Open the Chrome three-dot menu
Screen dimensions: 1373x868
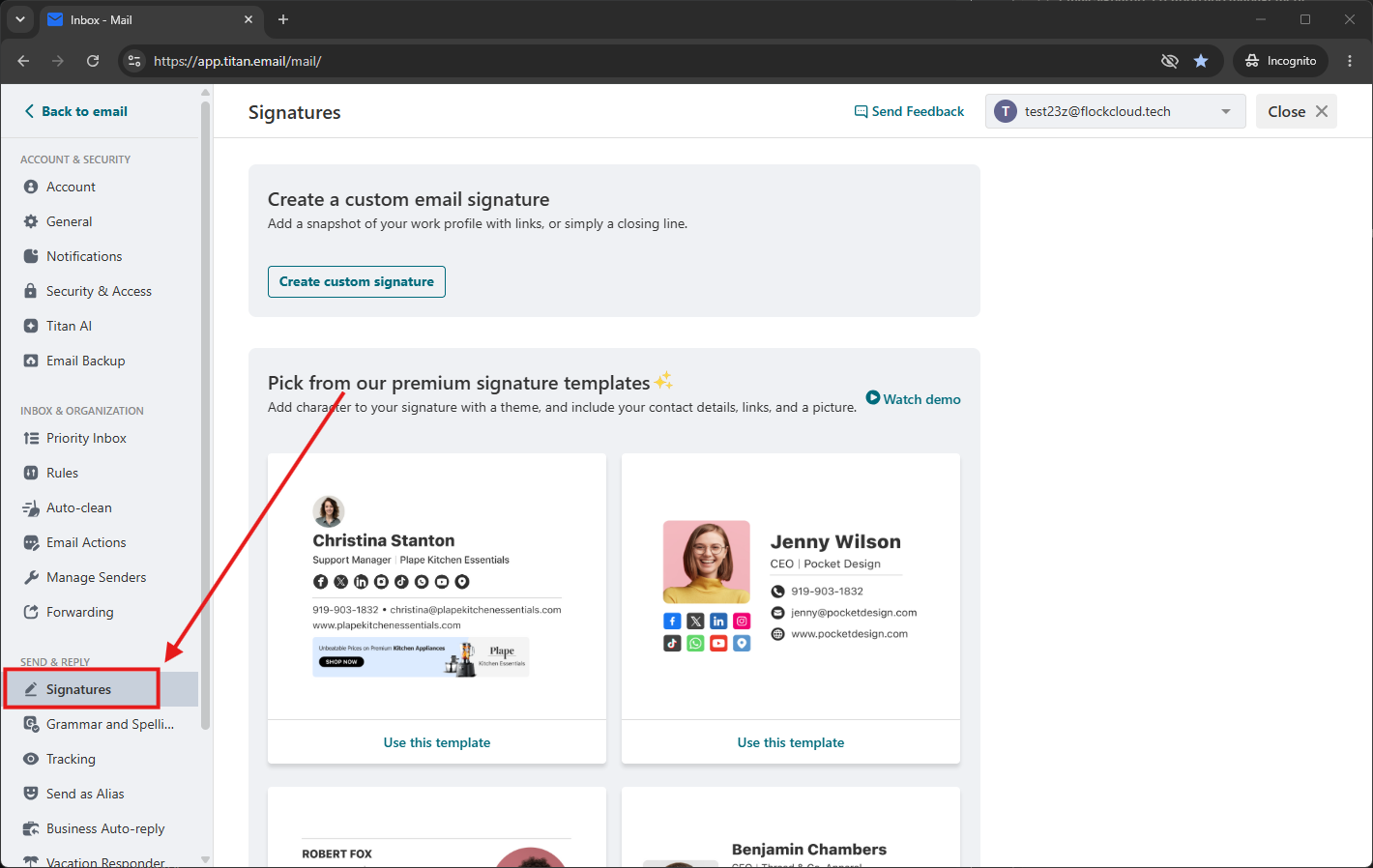[x=1350, y=61]
